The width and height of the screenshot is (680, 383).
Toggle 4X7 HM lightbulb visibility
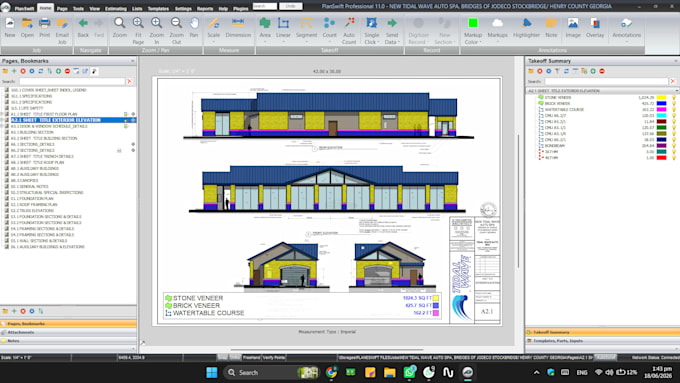click(x=674, y=158)
